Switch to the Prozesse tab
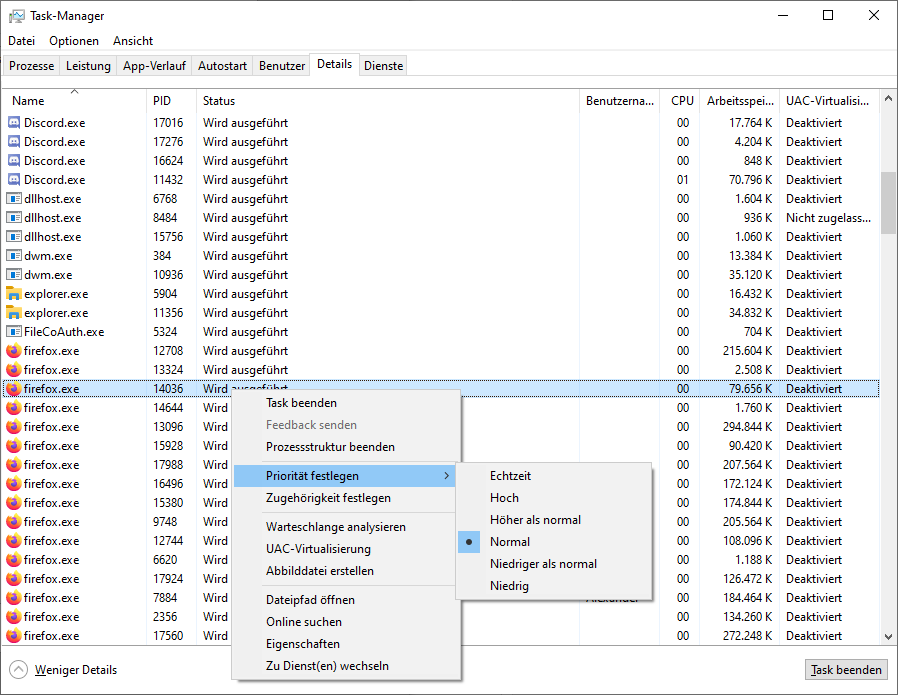 click(31, 66)
